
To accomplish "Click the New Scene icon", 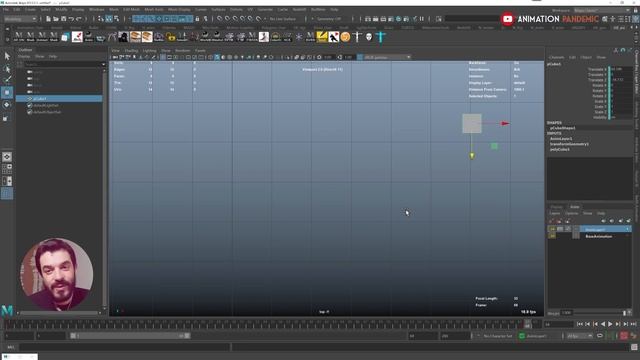I will tap(48, 19).
